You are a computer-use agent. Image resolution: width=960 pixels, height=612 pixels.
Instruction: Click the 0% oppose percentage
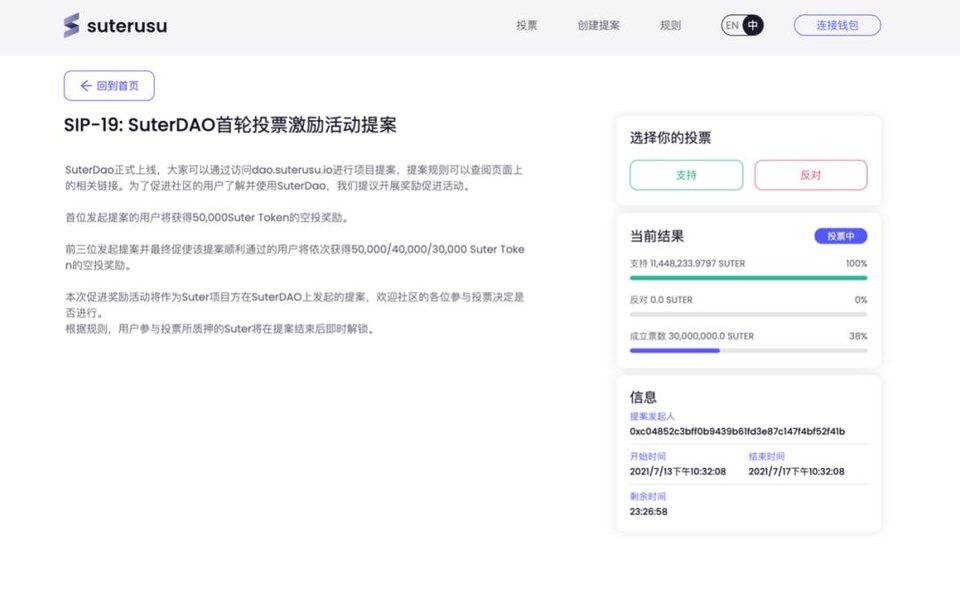point(861,300)
